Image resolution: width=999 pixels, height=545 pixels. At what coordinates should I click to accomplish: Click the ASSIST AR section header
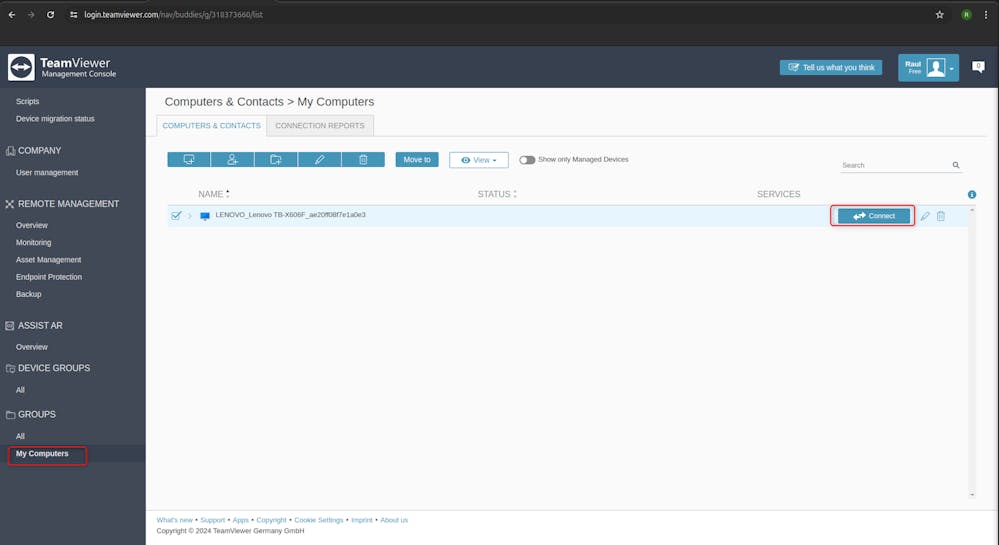(x=40, y=326)
